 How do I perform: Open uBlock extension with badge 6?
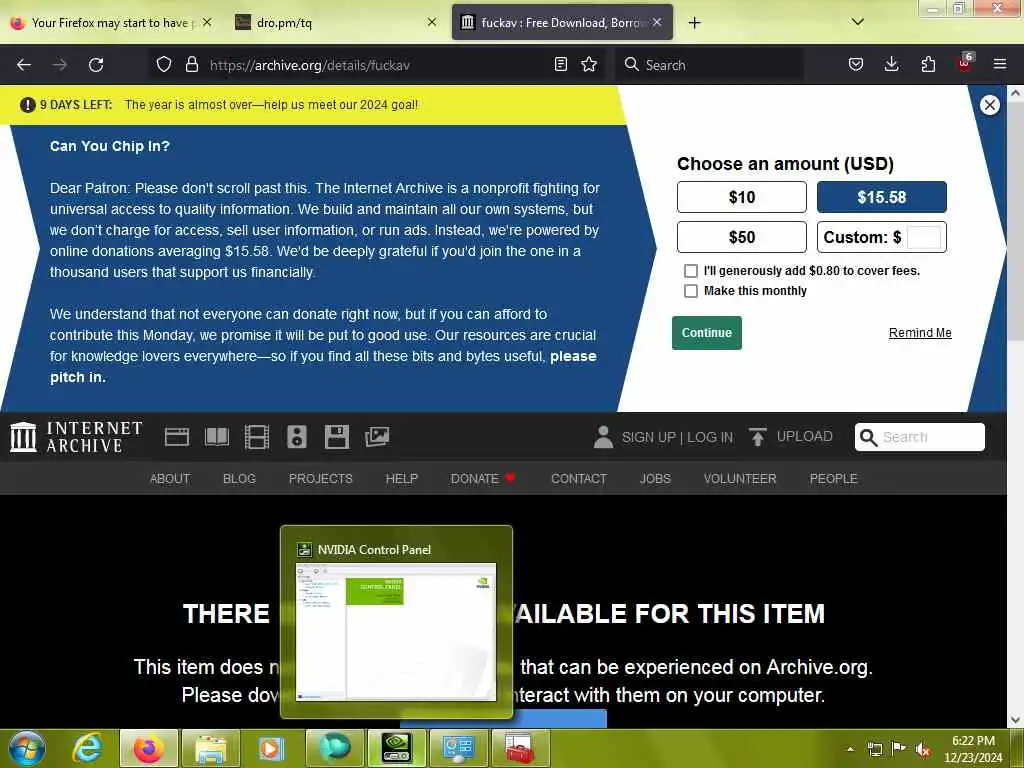click(x=965, y=63)
